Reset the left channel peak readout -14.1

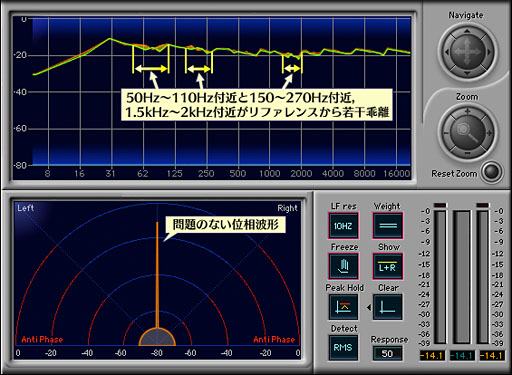click(x=431, y=356)
